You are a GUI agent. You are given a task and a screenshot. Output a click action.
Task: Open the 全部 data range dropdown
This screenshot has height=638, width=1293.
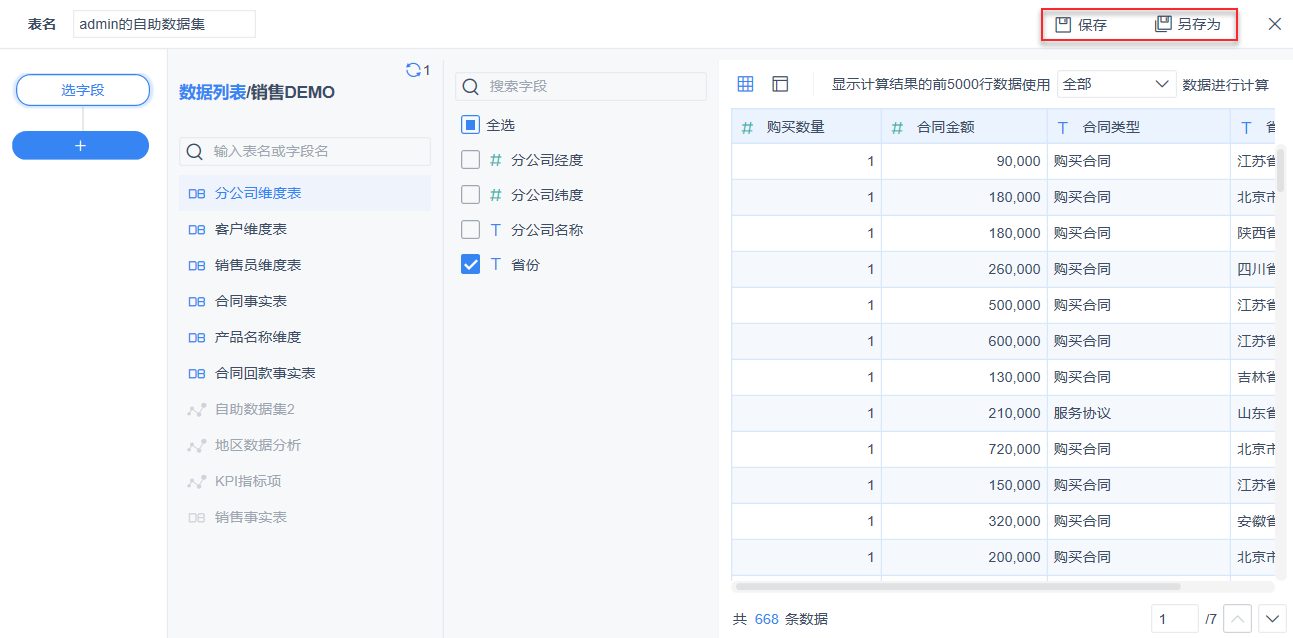(1116, 84)
